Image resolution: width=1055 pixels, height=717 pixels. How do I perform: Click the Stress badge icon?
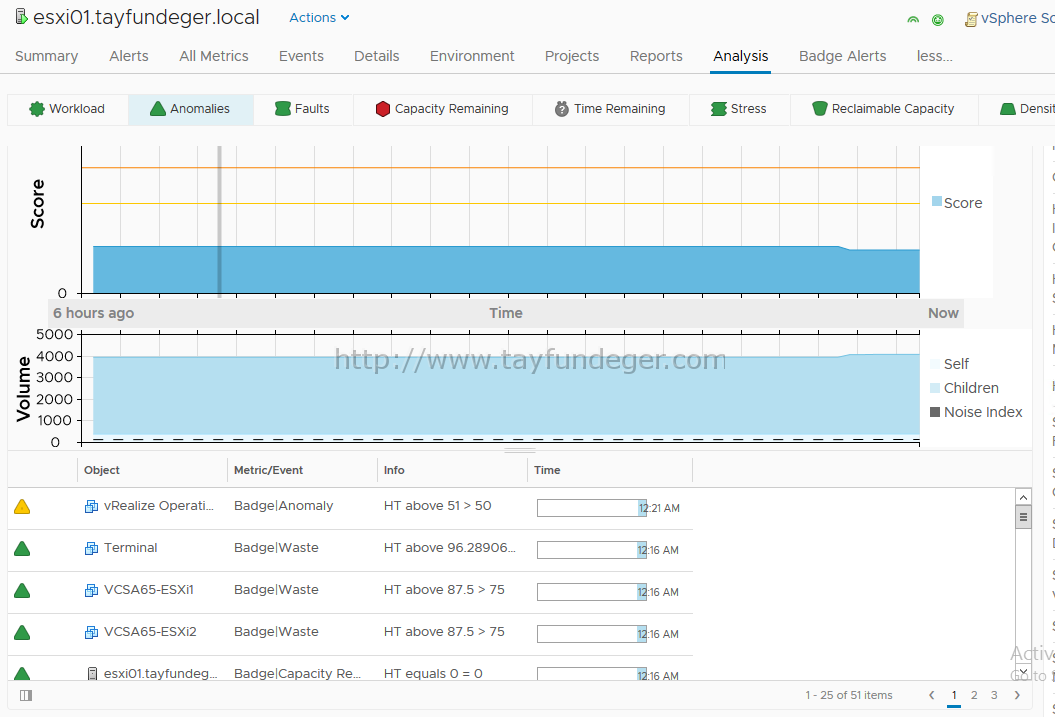point(719,109)
